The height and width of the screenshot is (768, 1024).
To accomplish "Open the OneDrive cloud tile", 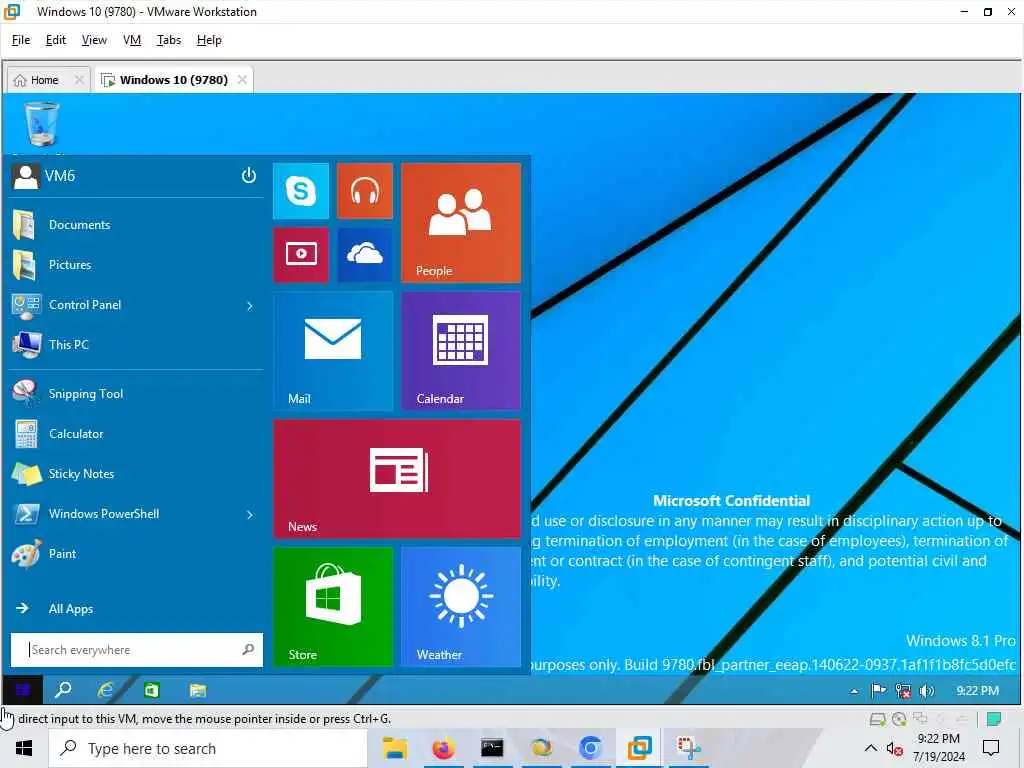I will pos(365,254).
